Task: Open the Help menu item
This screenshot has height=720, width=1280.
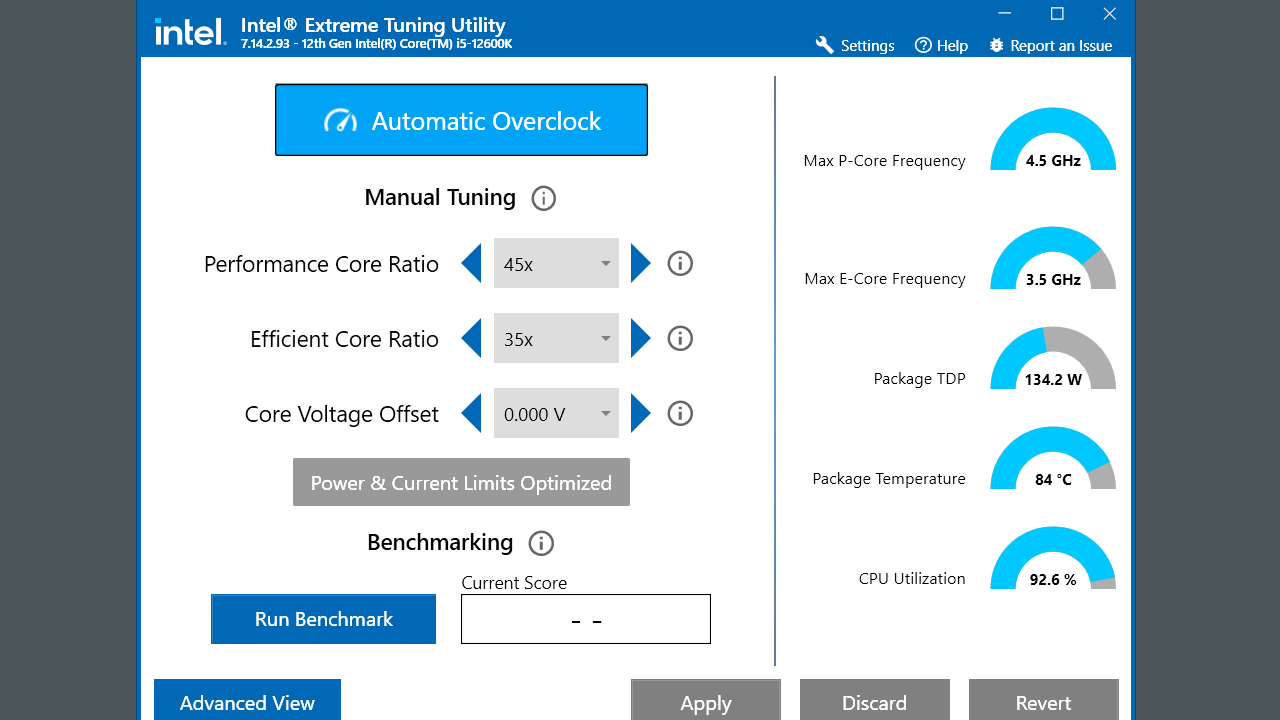Action: click(942, 46)
